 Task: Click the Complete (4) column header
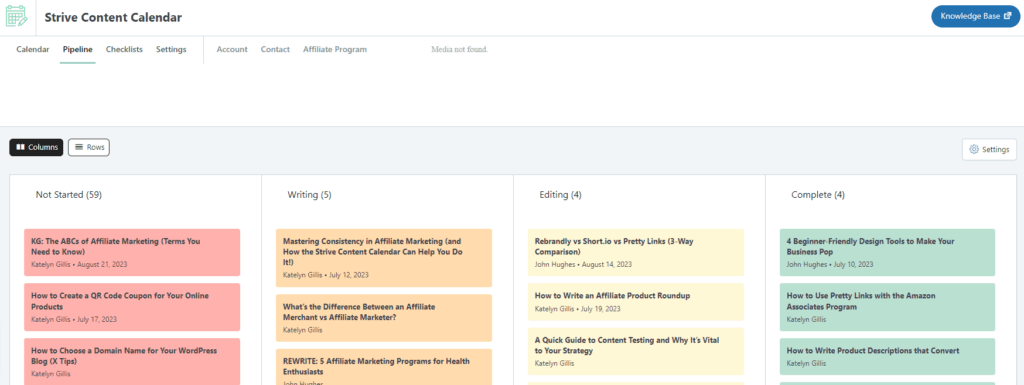coord(818,194)
